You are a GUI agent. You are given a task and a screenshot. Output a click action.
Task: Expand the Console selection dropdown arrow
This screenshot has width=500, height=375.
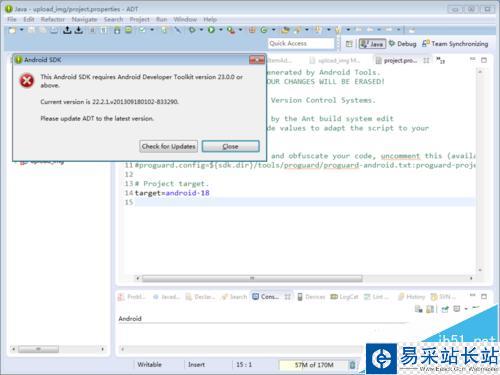click(466, 309)
